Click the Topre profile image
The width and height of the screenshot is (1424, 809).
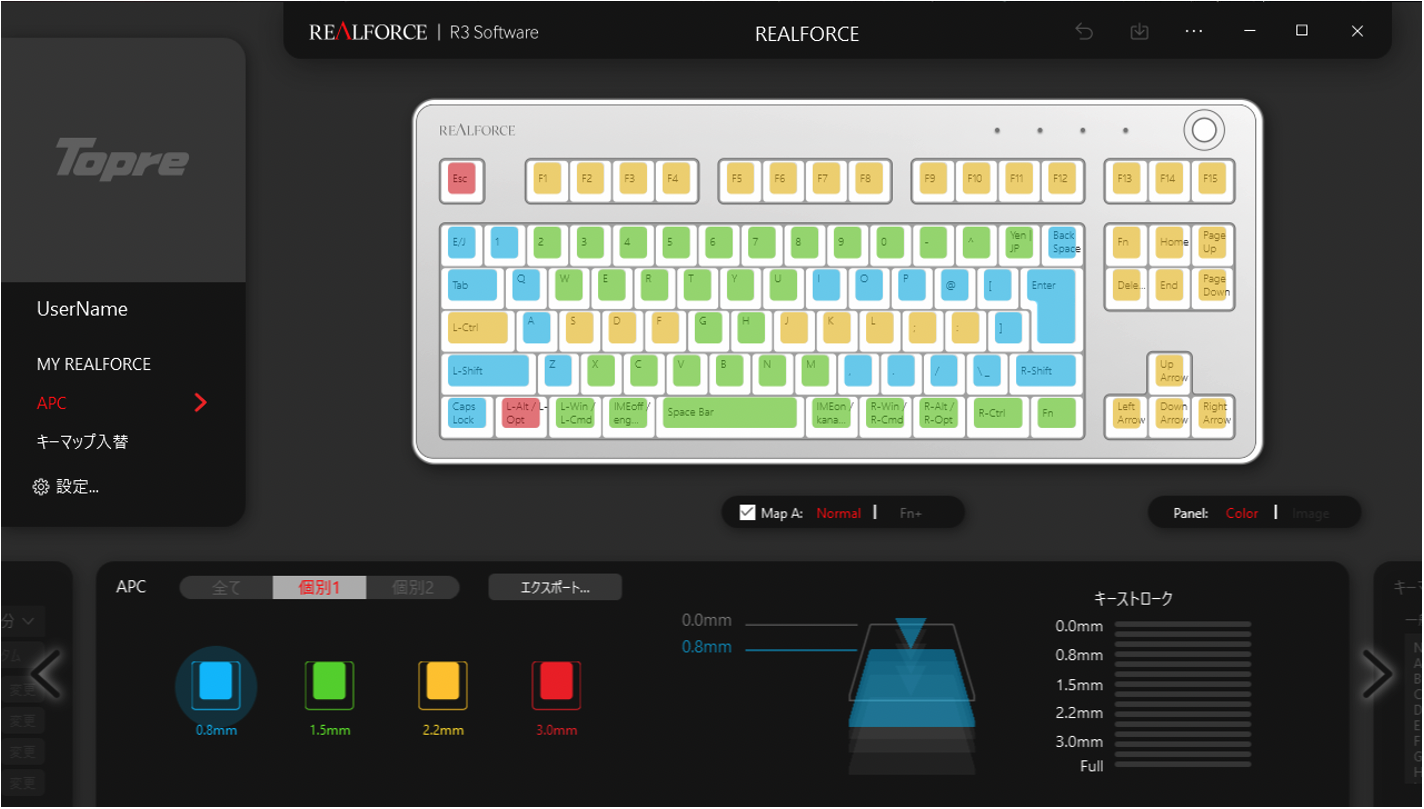coord(122,160)
